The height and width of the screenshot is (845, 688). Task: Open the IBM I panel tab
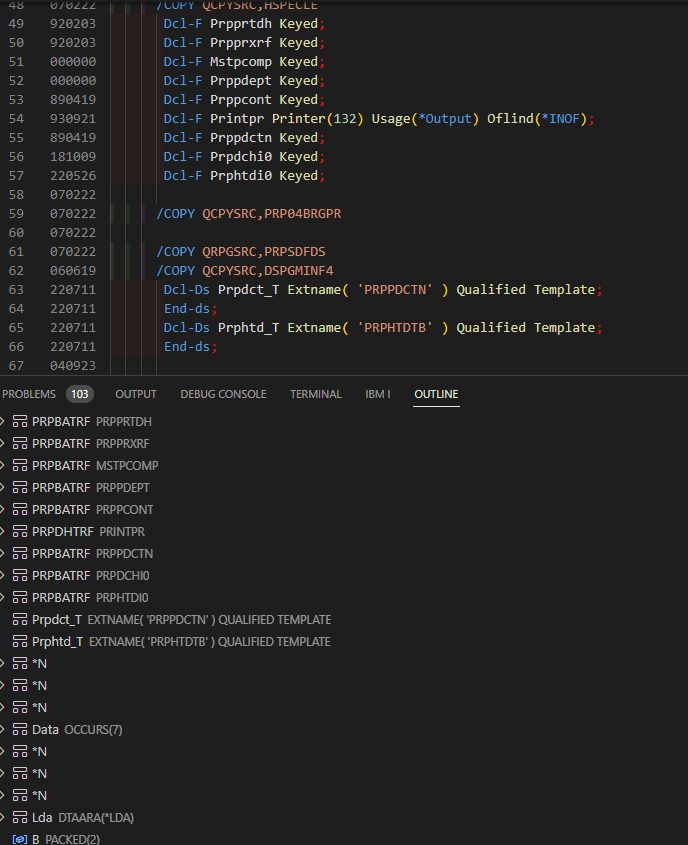point(377,394)
